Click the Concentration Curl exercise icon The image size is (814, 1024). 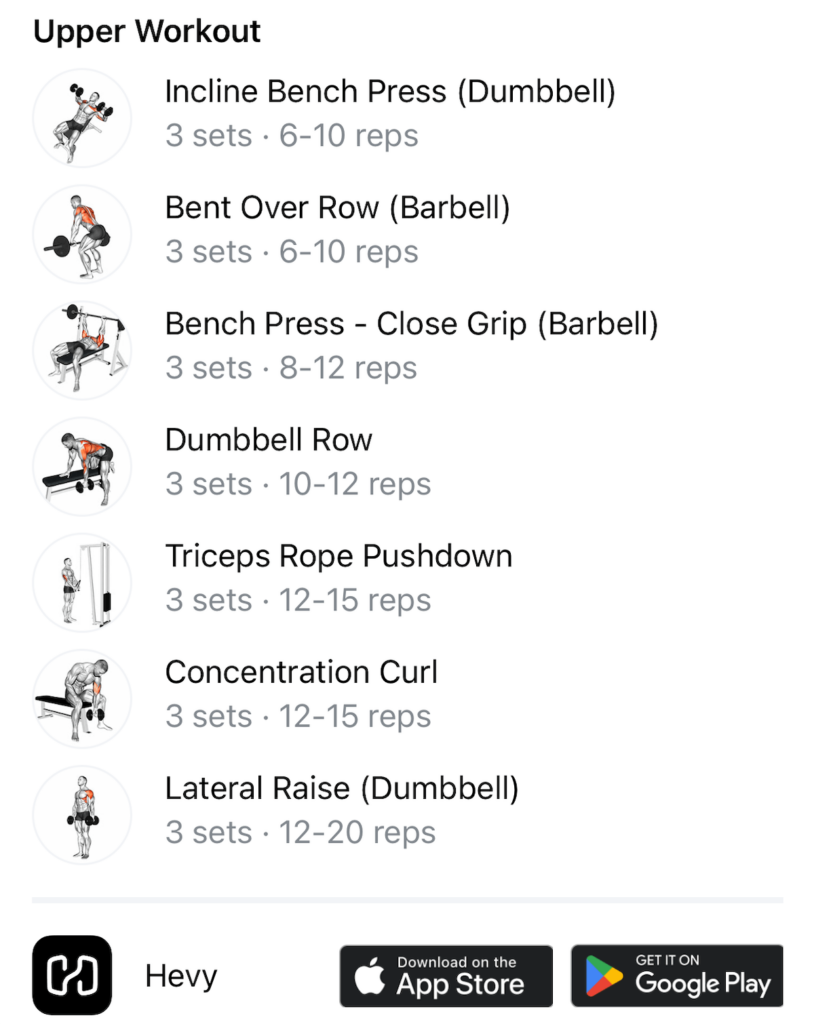(x=82, y=699)
